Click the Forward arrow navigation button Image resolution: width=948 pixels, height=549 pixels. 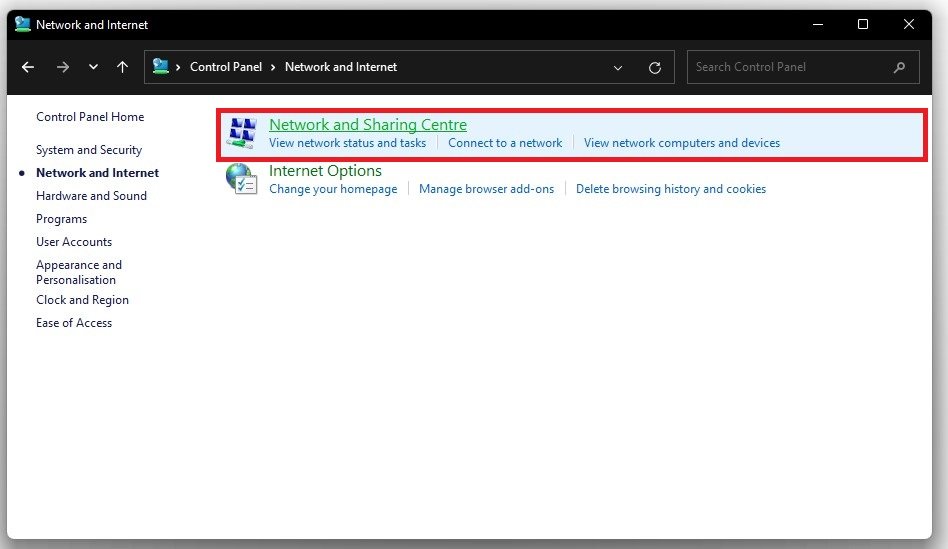(x=63, y=67)
